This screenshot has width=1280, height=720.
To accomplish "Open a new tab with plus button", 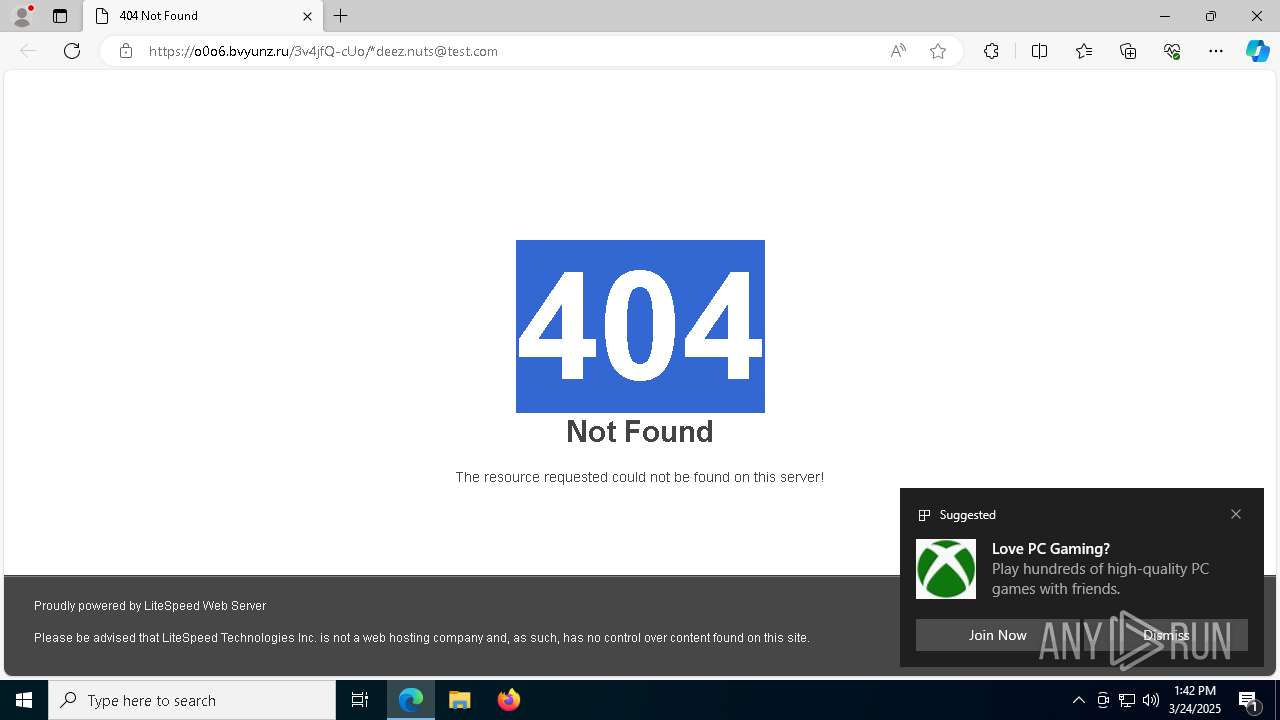I will (x=341, y=16).
